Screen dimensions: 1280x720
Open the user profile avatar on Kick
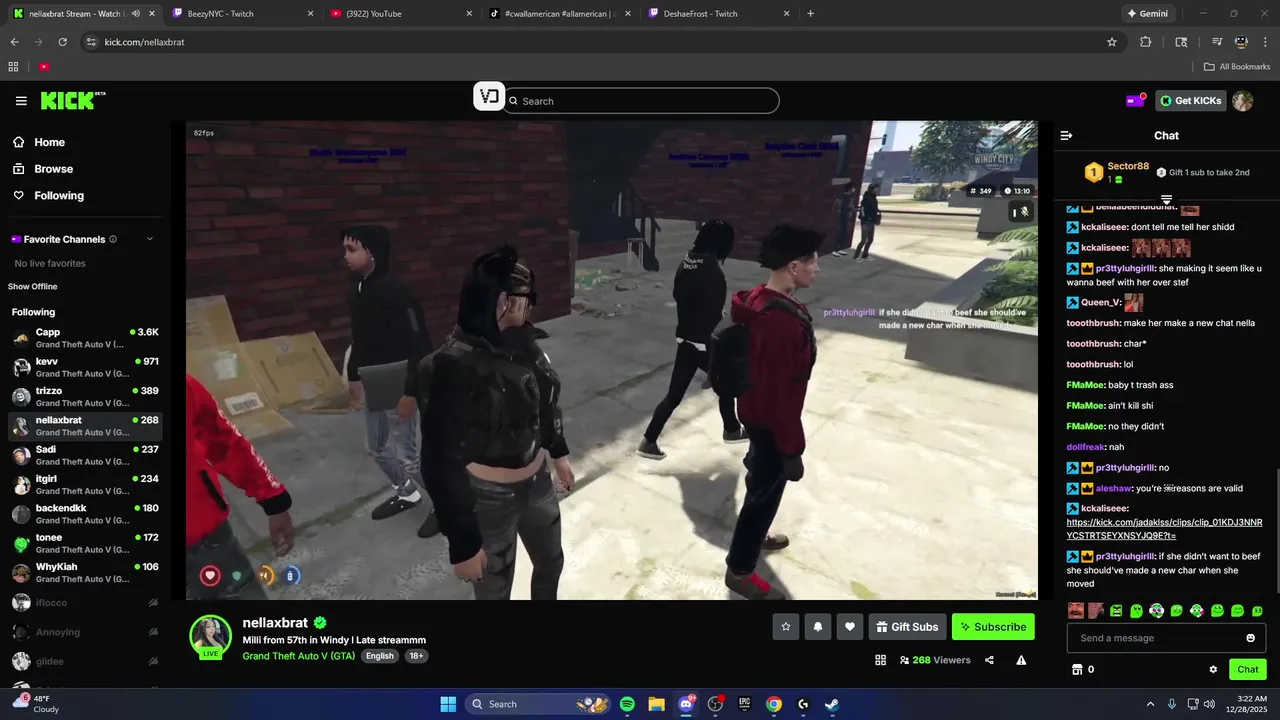tap(1242, 100)
